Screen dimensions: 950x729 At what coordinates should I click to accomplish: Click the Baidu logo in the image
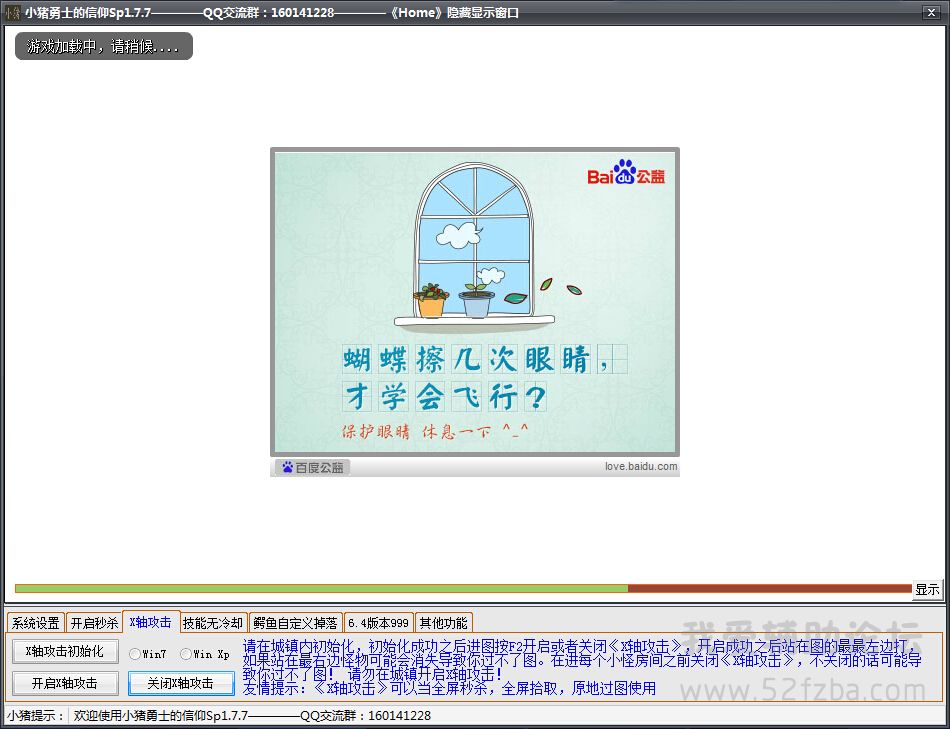click(625, 174)
